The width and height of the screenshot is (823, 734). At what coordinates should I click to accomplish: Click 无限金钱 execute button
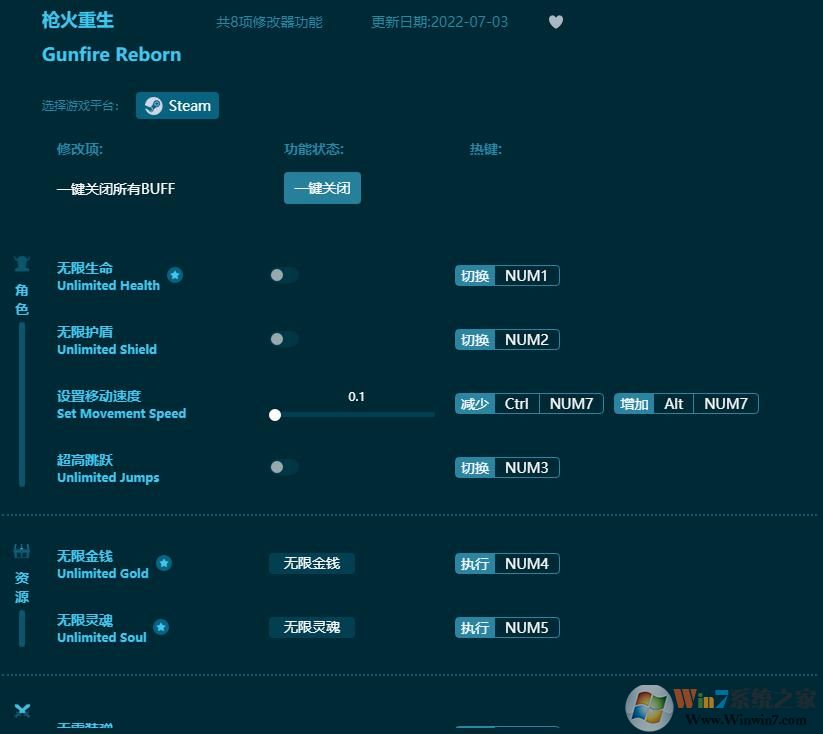click(312, 563)
